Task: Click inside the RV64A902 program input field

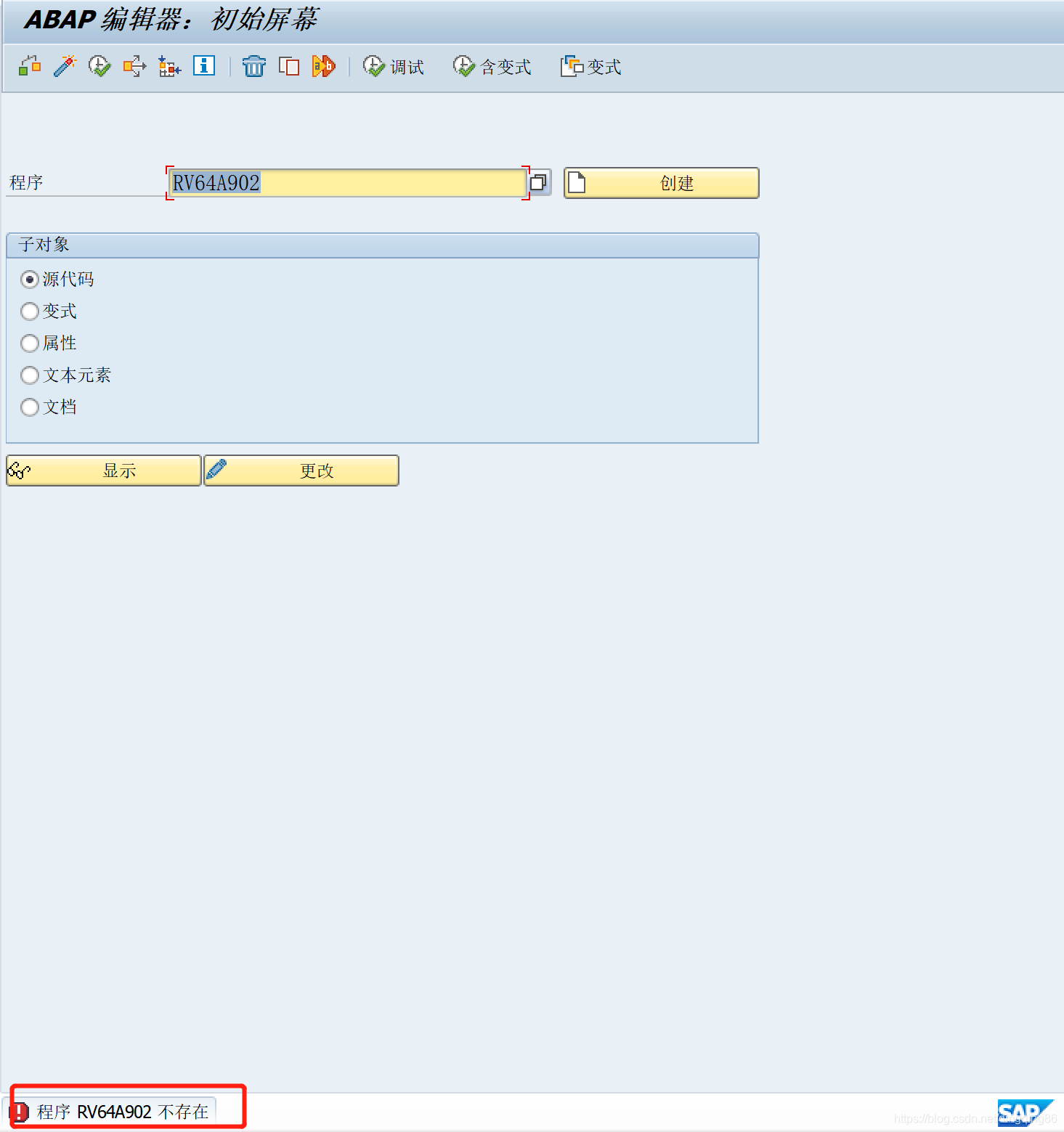Action: (341, 183)
